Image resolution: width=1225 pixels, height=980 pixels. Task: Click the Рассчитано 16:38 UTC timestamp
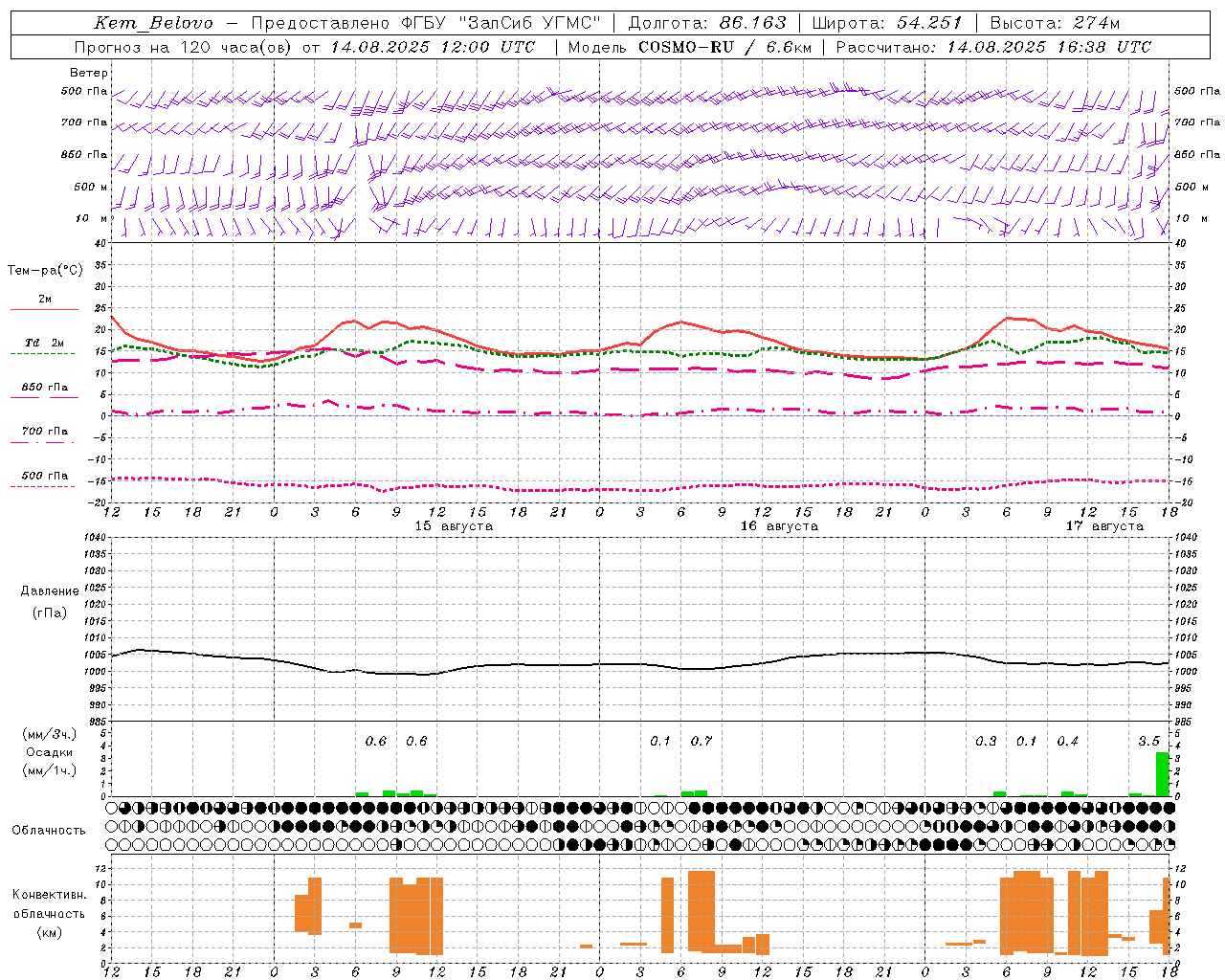(993, 47)
